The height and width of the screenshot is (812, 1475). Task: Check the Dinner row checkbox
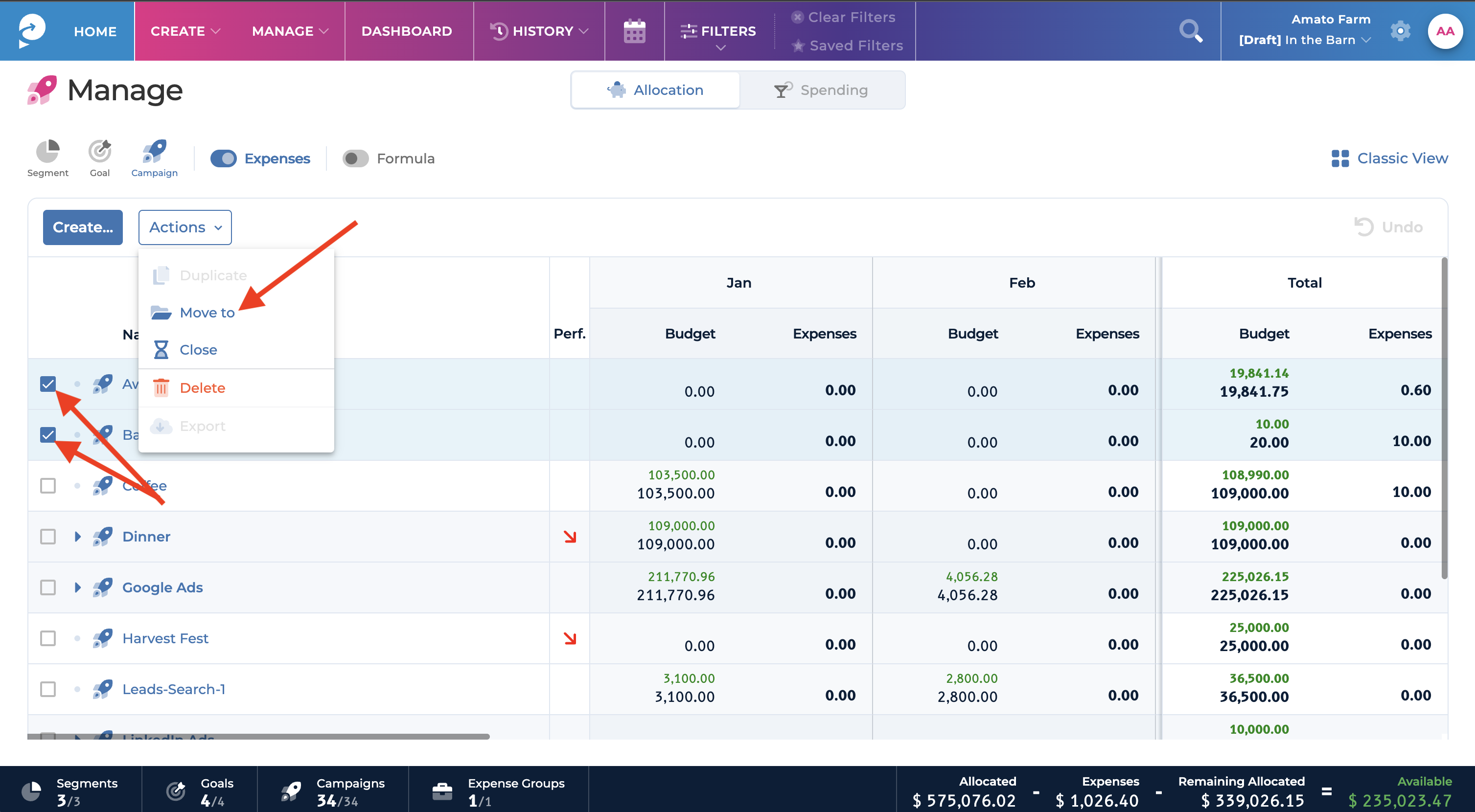[48, 537]
